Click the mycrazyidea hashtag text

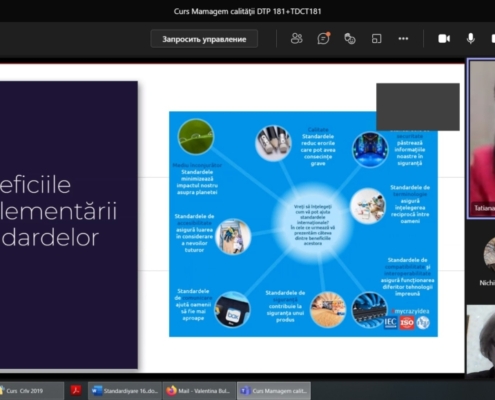pos(410,311)
